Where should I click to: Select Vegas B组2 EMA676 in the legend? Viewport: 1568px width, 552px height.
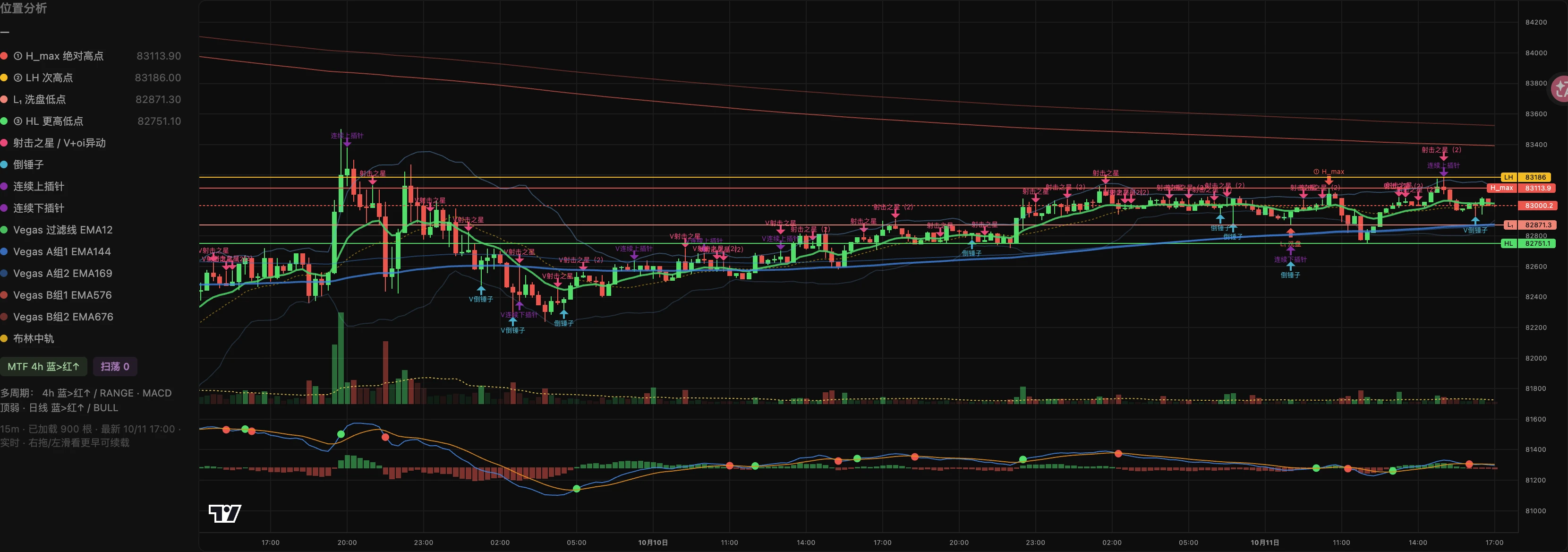pyautogui.click(x=57, y=317)
